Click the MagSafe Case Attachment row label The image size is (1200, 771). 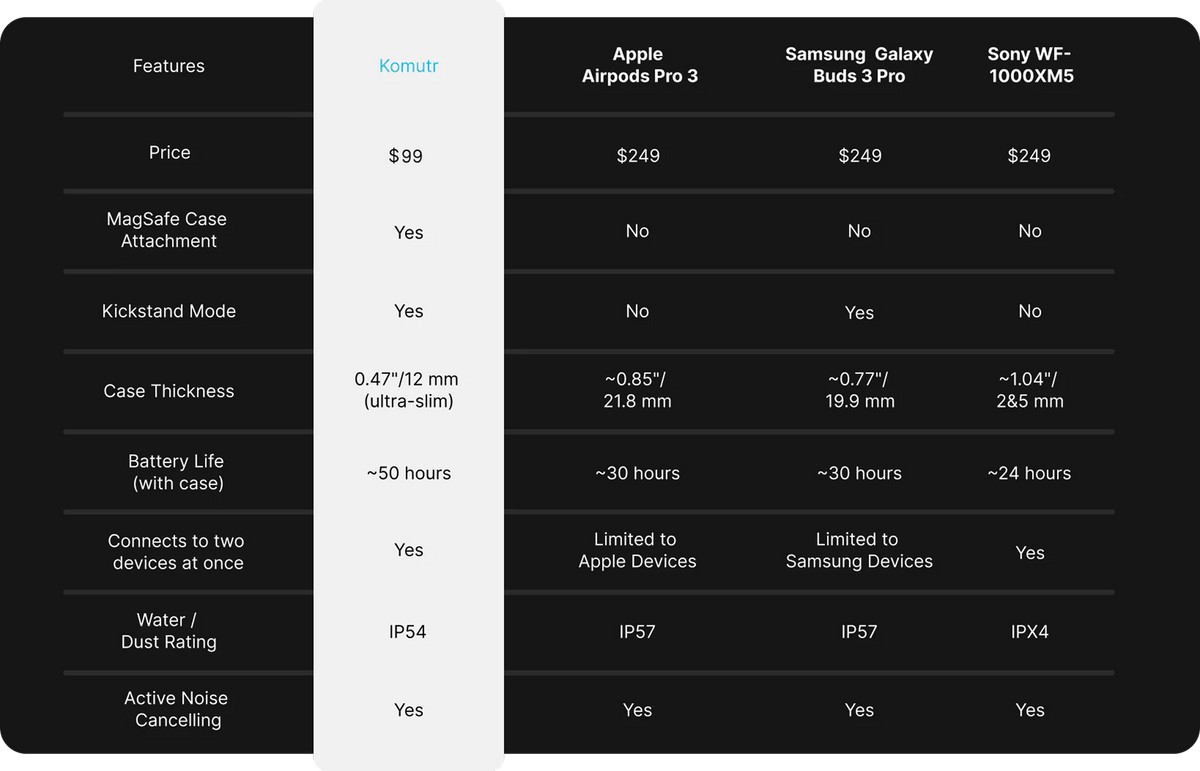[168, 230]
